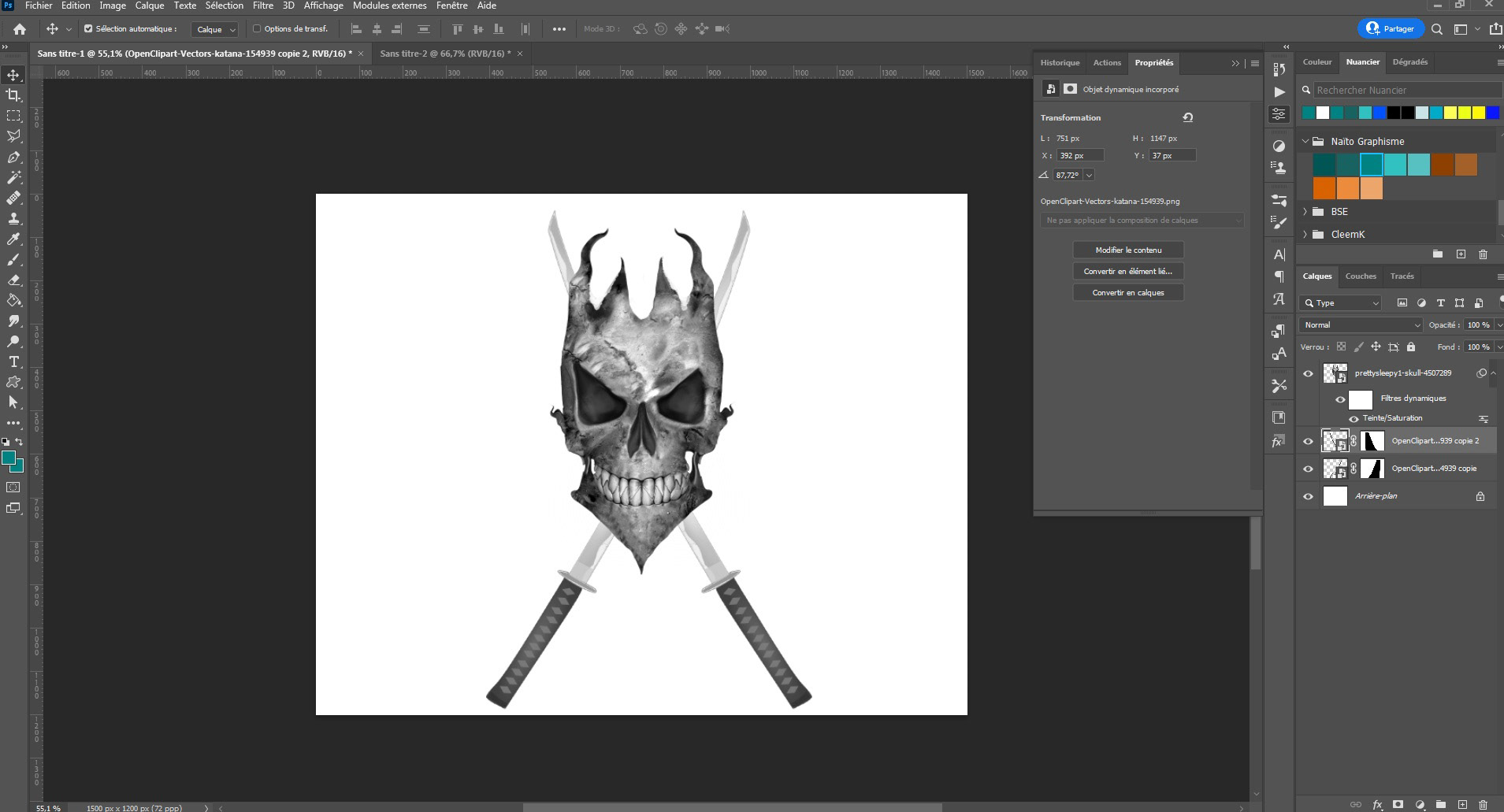Viewport: 1504px width, 812px height.
Task: Select the Path Selection arrow tool
Action: coord(13,402)
